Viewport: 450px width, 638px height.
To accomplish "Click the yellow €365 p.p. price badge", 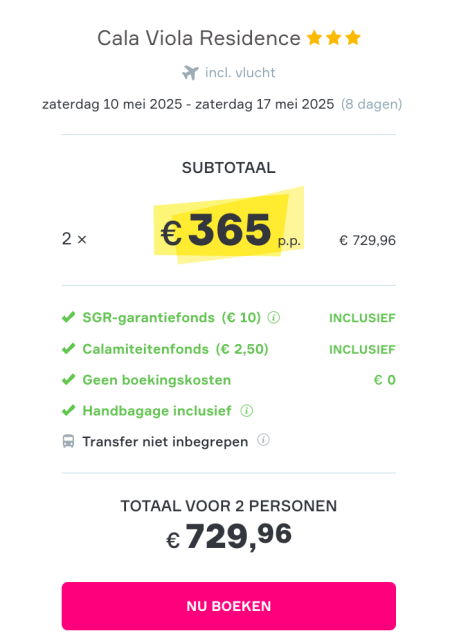I will coord(229,225).
